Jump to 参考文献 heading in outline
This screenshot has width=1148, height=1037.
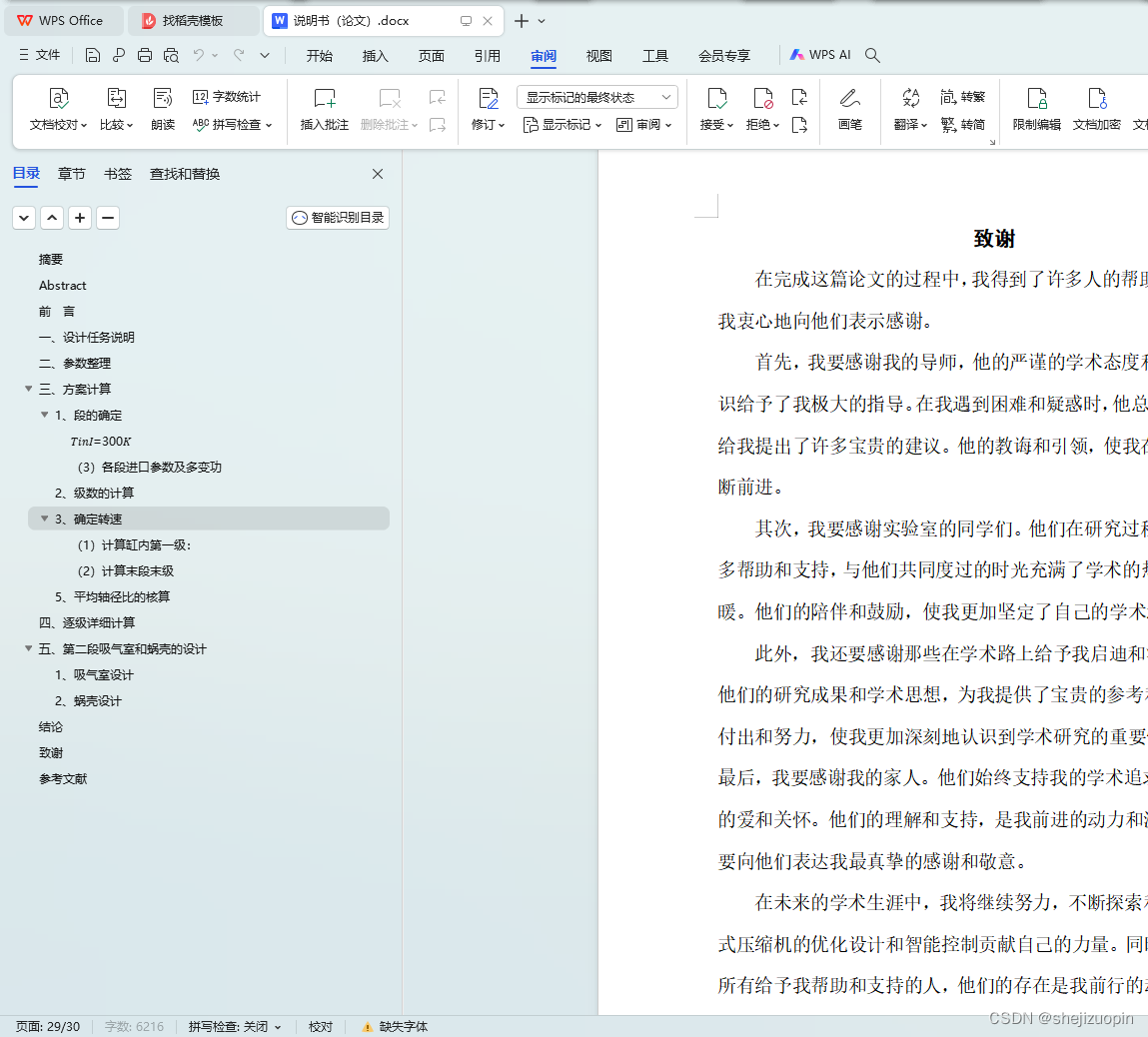tap(63, 778)
